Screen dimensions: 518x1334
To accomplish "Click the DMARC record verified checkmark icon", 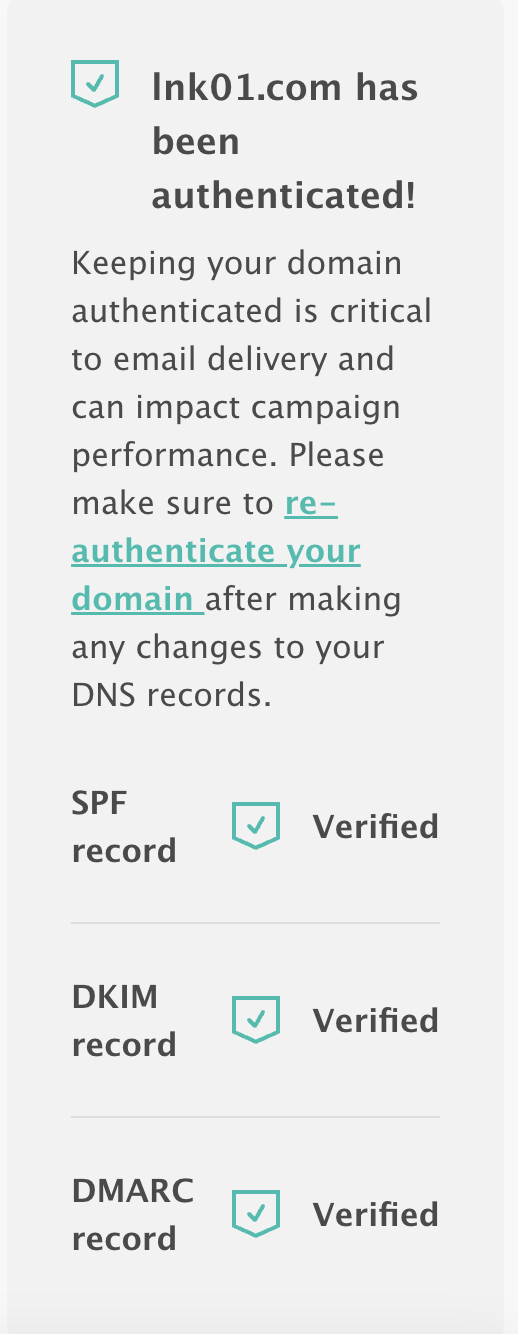I will [256, 1214].
